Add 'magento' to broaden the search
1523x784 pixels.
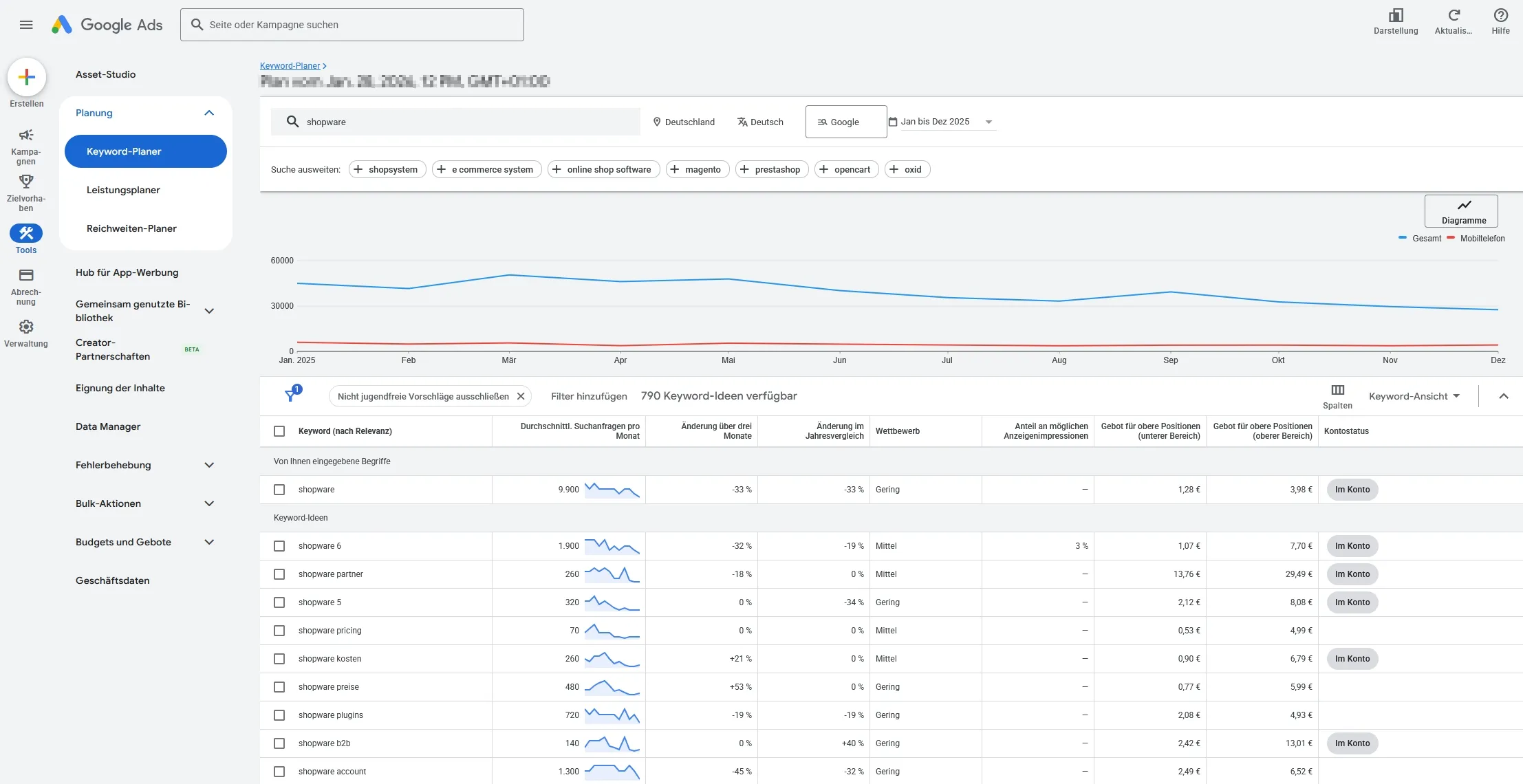click(x=697, y=169)
